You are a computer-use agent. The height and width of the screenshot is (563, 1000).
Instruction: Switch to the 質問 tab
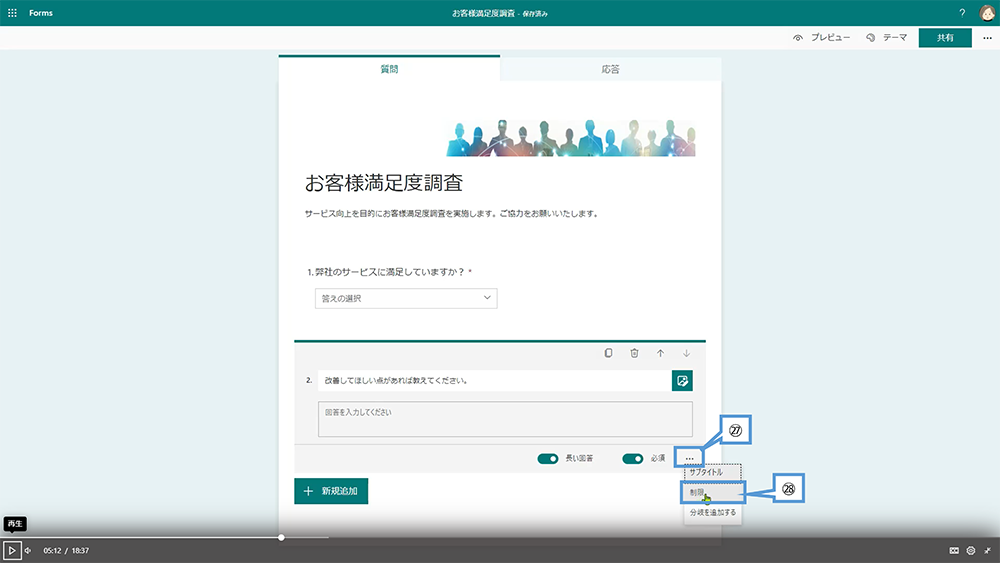click(x=389, y=69)
